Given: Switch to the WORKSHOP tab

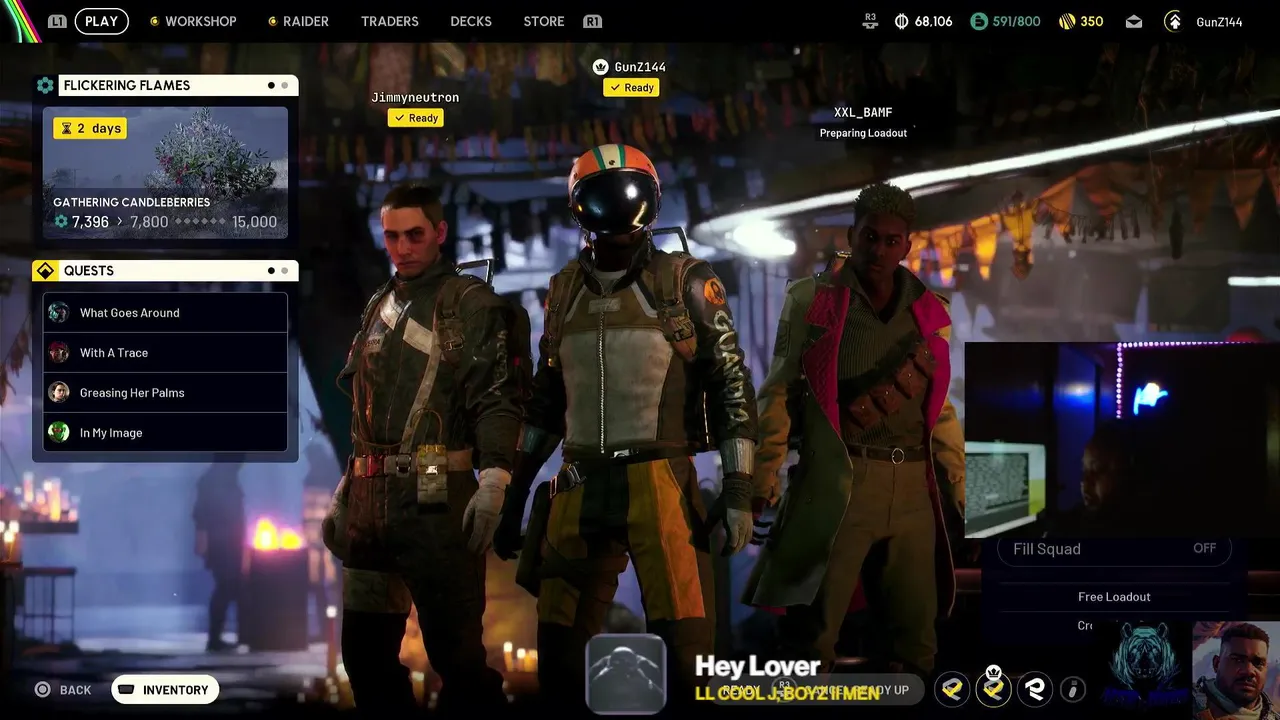Looking at the screenshot, I should pos(192,21).
